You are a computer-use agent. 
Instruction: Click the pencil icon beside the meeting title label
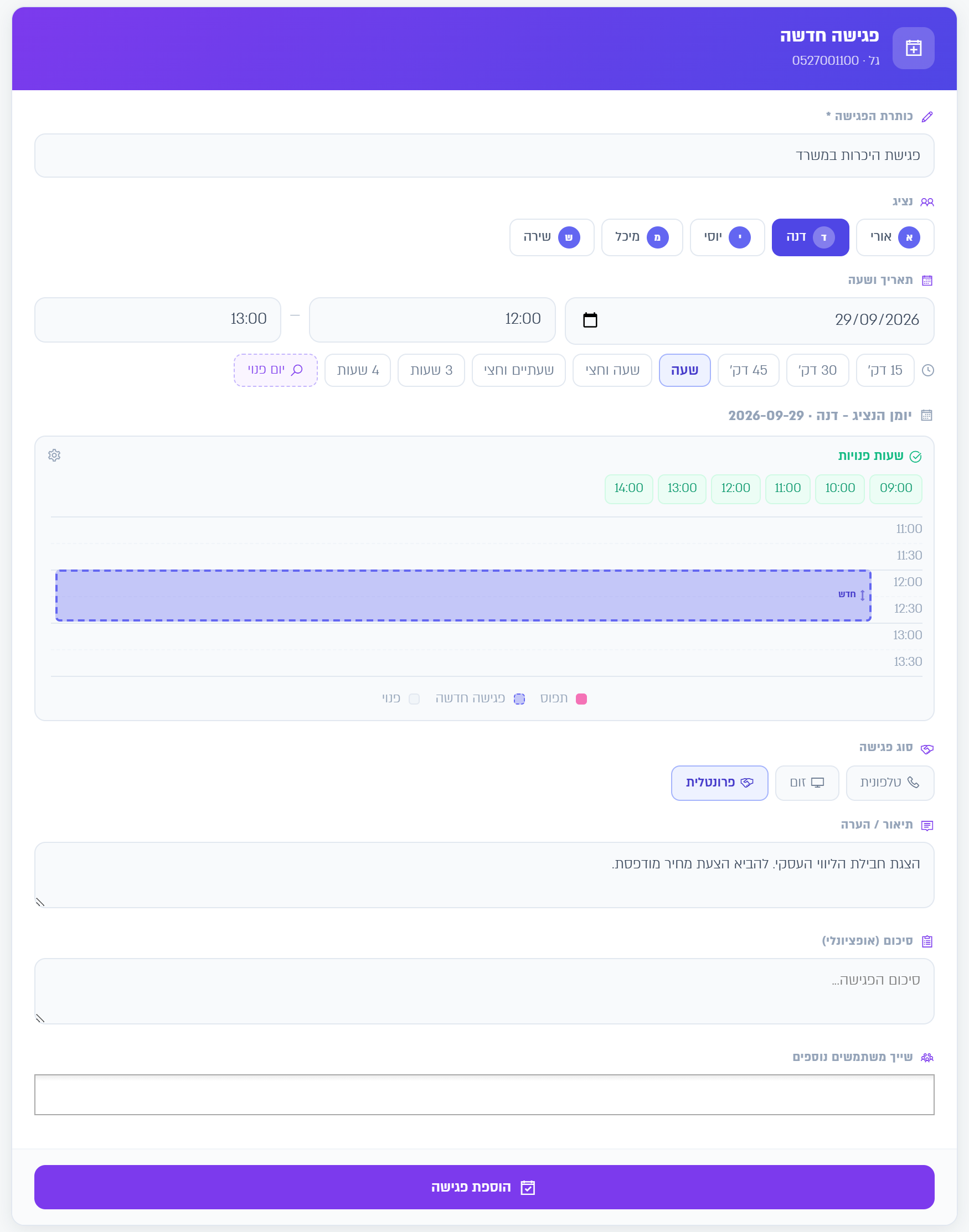927,117
